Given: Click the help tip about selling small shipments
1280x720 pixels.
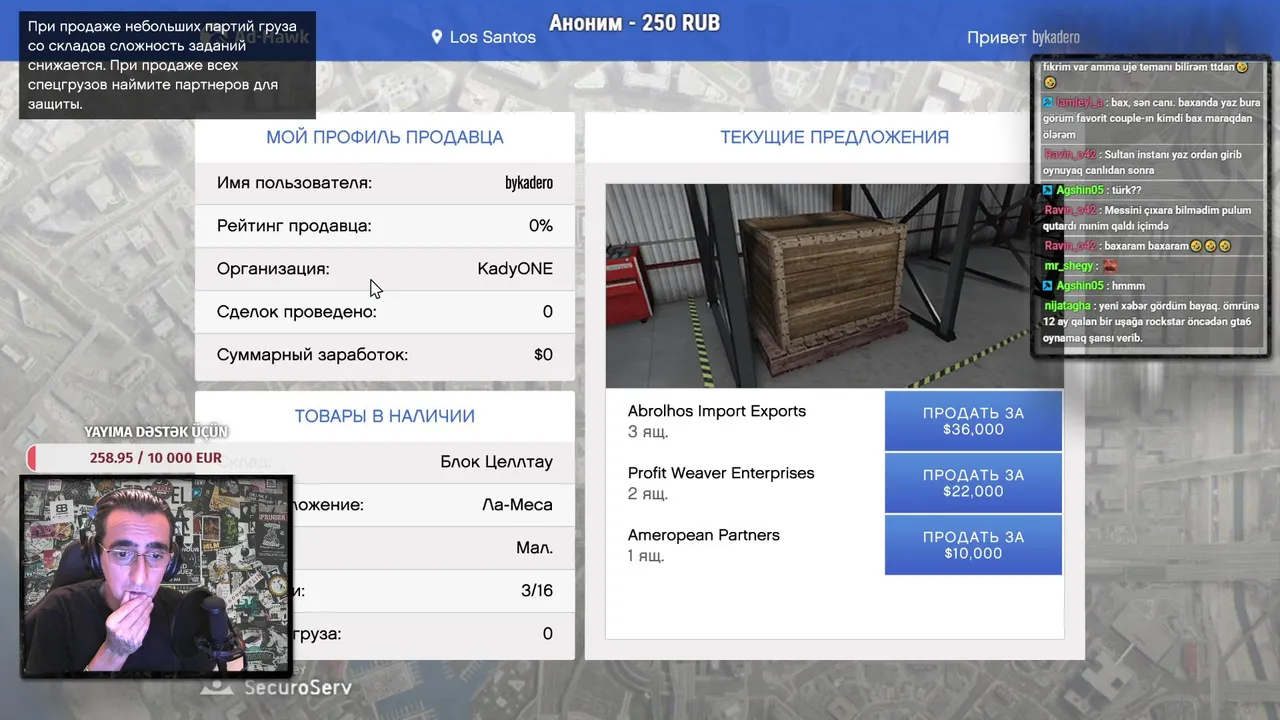Looking at the screenshot, I should pos(167,65).
